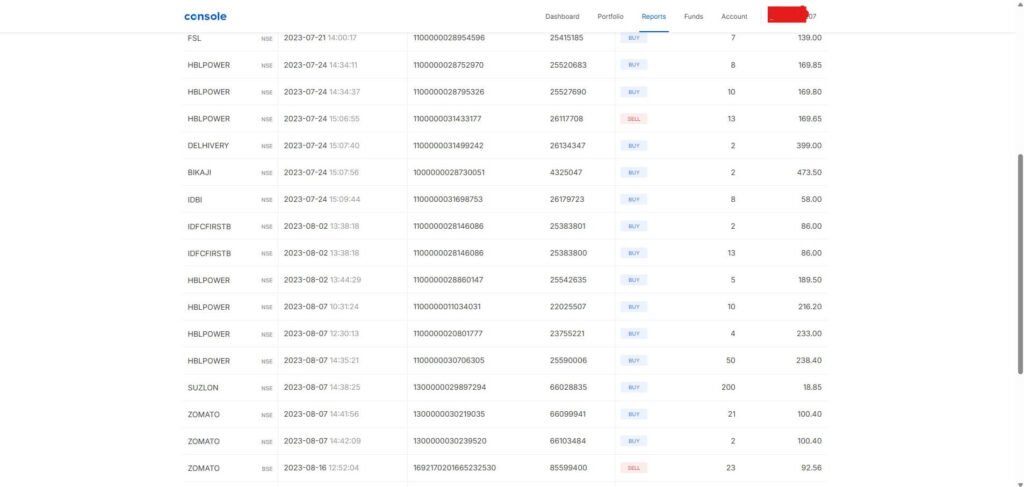This screenshot has width=1024, height=487.
Task: Click ZOMATO symbol in the 14:41:56 row
Action: 203,415
